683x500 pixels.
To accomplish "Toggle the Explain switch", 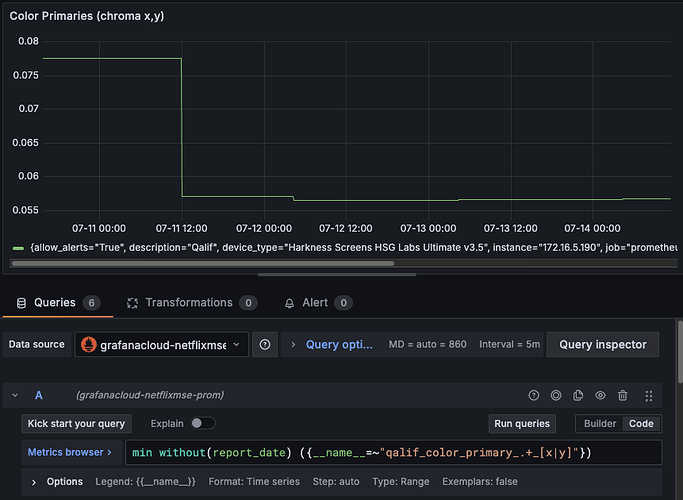I will 203,423.
